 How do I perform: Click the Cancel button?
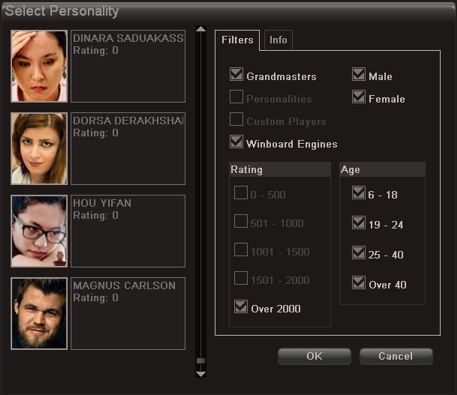pos(396,356)
